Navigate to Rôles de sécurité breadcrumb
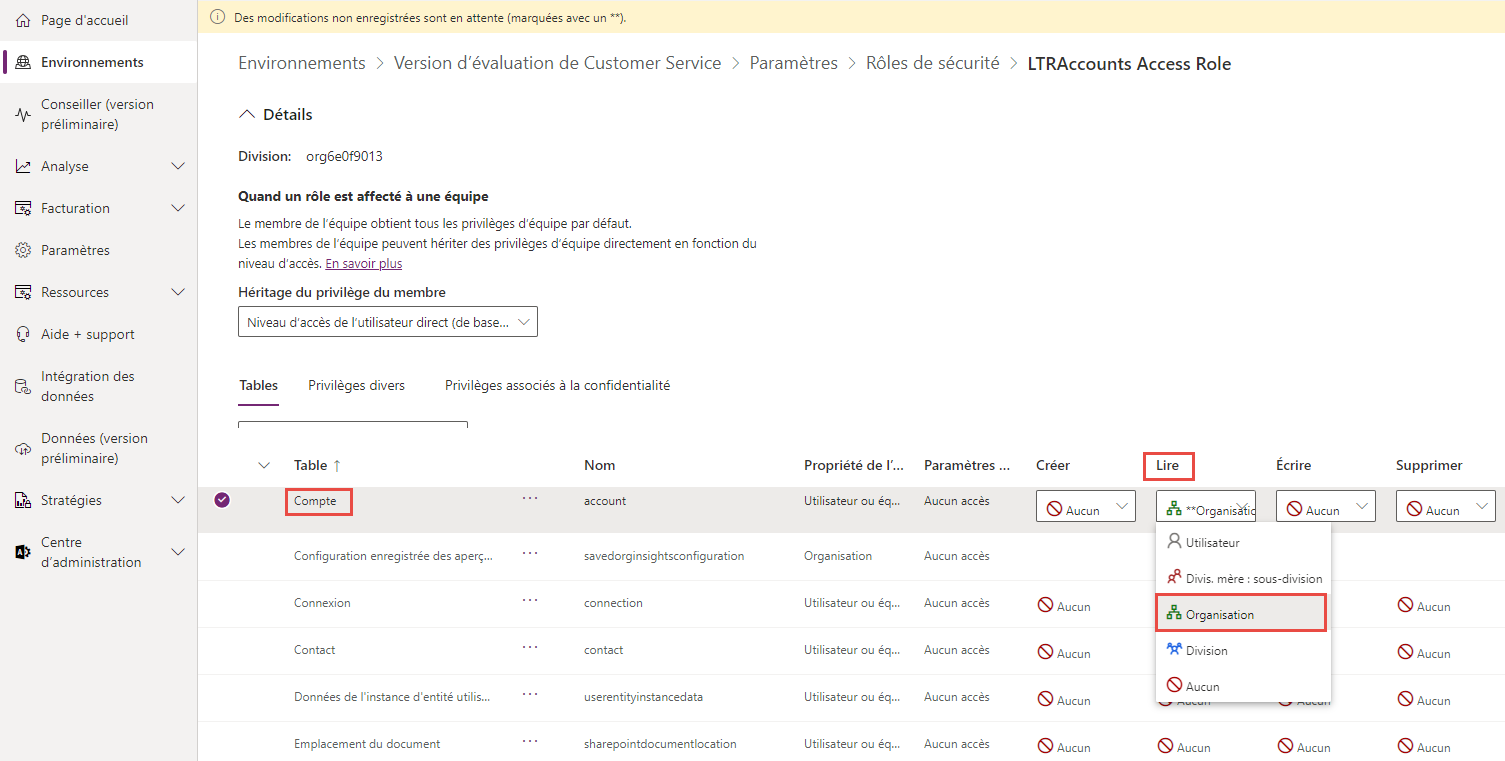Image resolution: width=1505 pixels, height=761 pixels. tap(933, 63)
